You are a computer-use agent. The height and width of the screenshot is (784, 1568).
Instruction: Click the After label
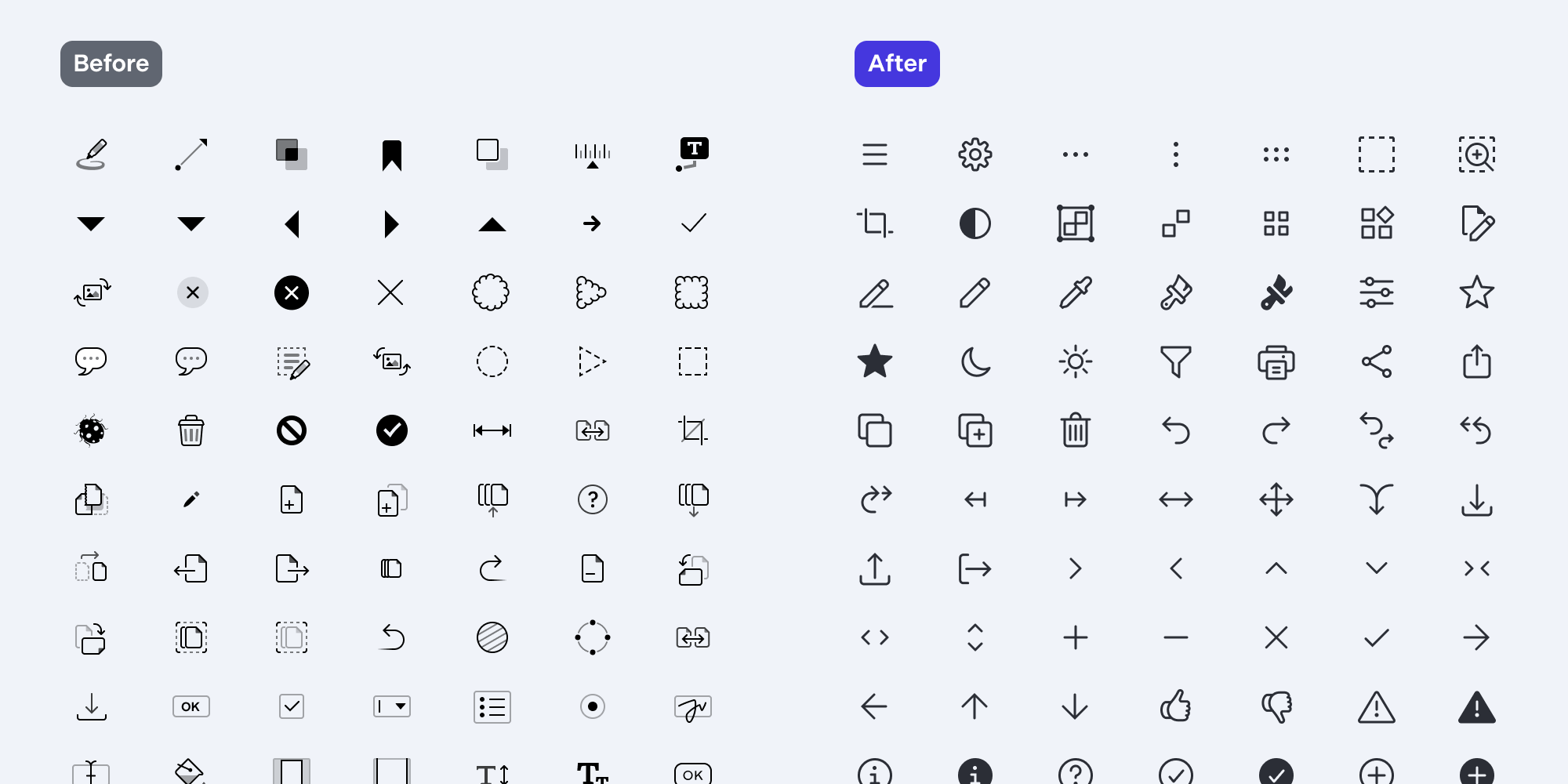[897, 64]
